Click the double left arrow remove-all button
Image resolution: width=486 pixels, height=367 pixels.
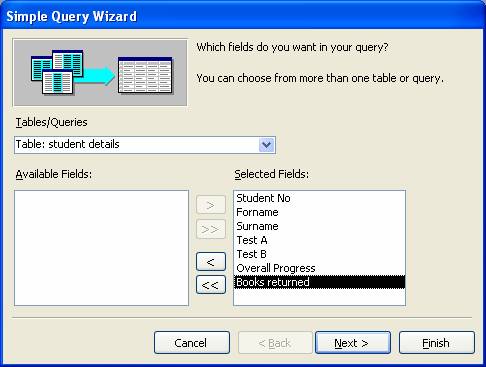[211, 285]
